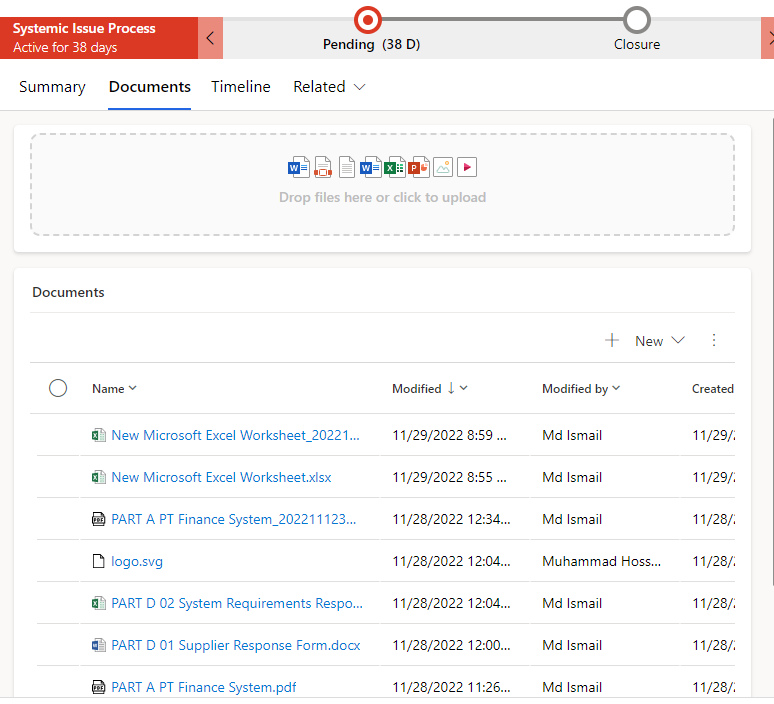This screenshot has height=704, width=774.
Task: Toggle the select all documents circle
Action: pyautogui.click(x=58, y=388)
